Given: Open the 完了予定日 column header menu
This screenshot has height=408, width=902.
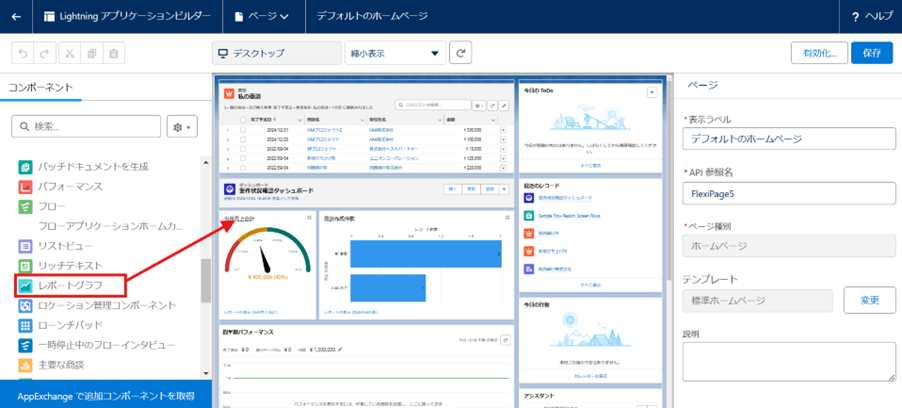Looking at the screenshot, I should pos(300,120).
